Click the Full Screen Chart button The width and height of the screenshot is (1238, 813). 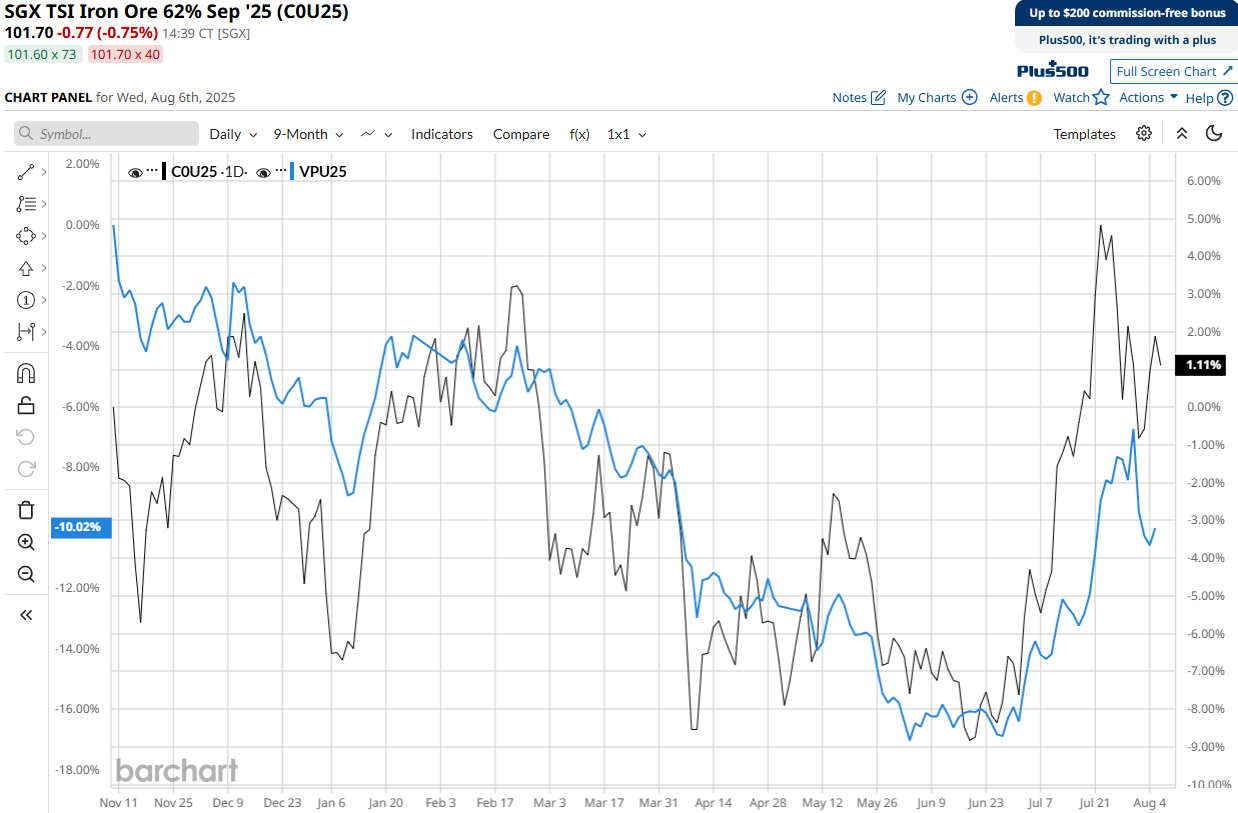pos(1174,71)
